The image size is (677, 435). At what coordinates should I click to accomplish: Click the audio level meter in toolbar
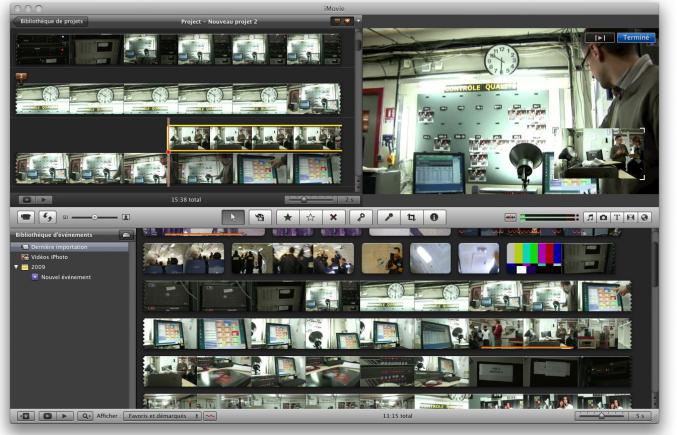coord(549,218)
